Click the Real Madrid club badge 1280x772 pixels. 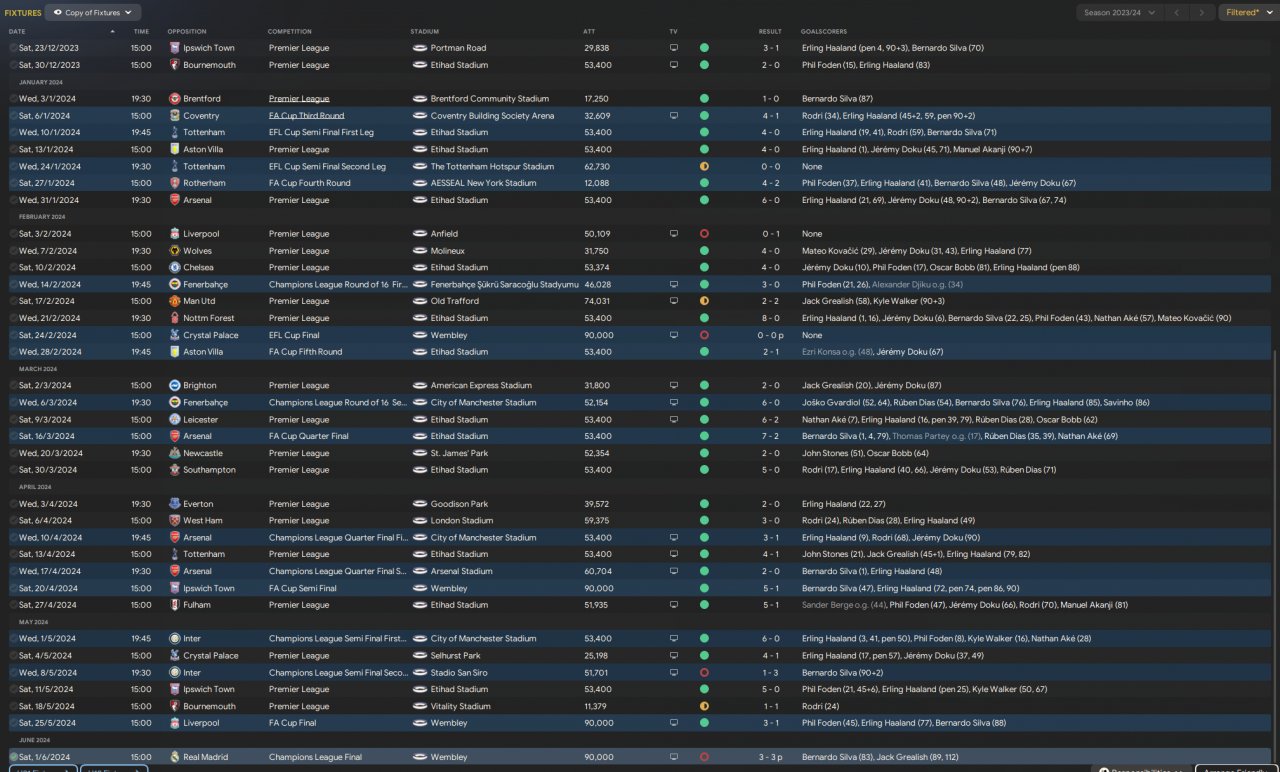[x=175, y=757]
